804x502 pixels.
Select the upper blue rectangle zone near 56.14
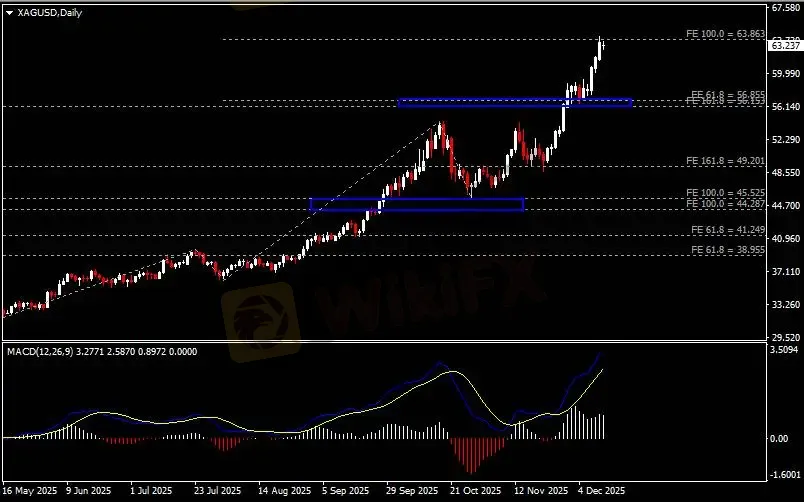pyautogui.click(x=514, y=102)
